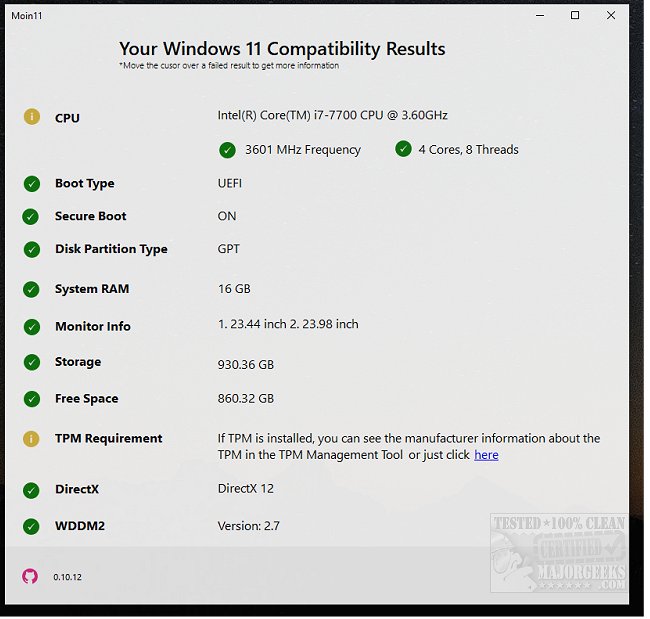
Task: Click green checkmark next to 4 Cores, 8 Threads
Action: (x=403, y=149)
